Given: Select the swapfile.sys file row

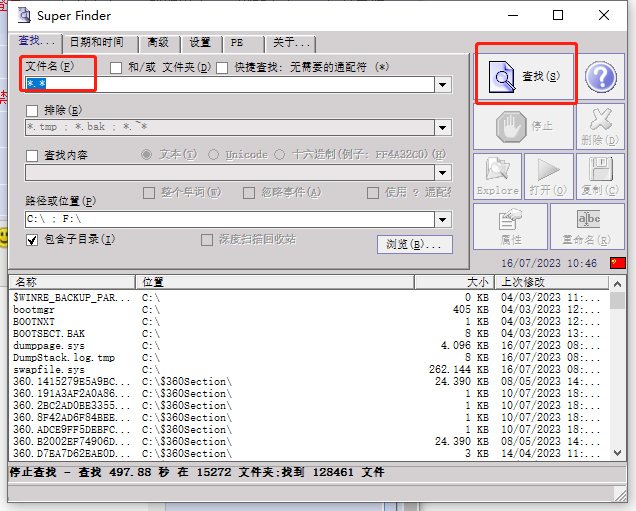Looking at the screenshot, I should click(308, 370).
